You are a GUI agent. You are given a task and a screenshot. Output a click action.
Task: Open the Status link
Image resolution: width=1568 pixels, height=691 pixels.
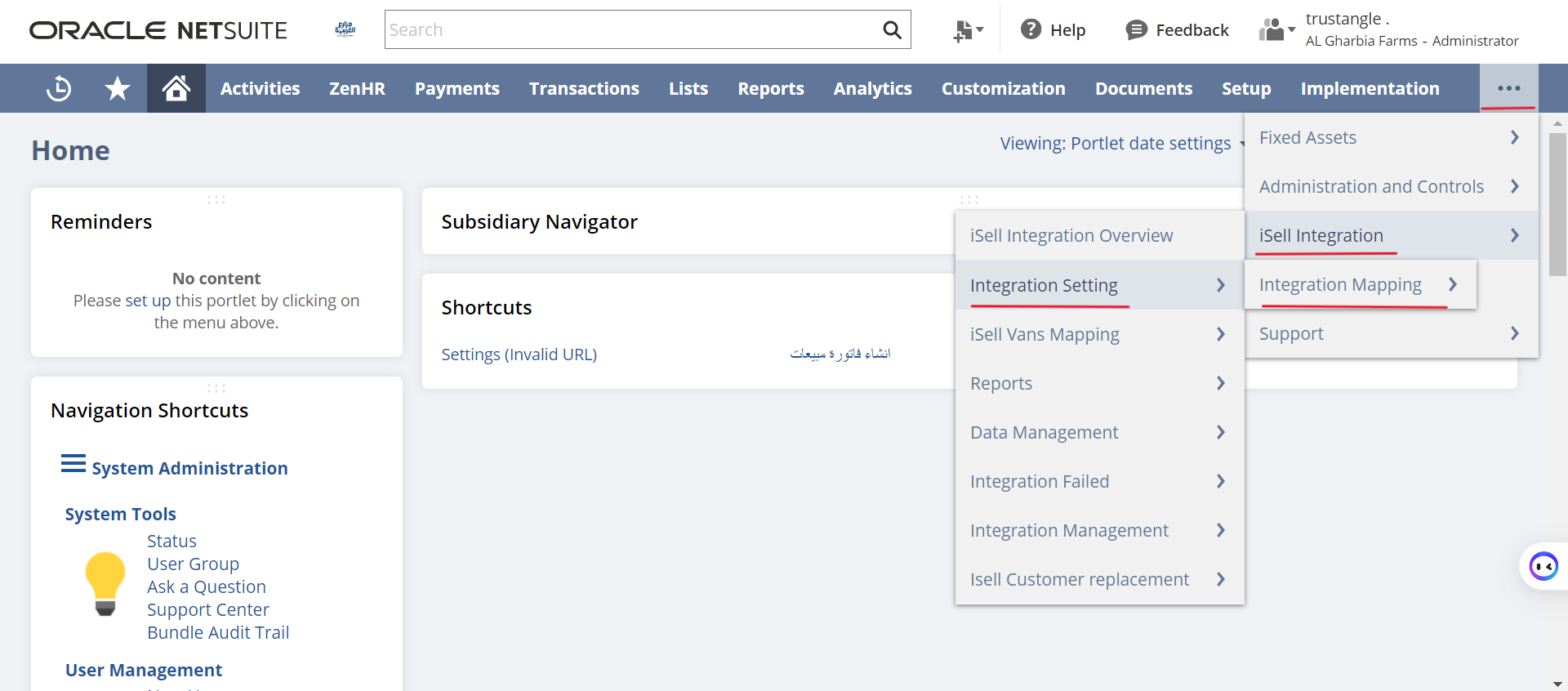point(171,541)
